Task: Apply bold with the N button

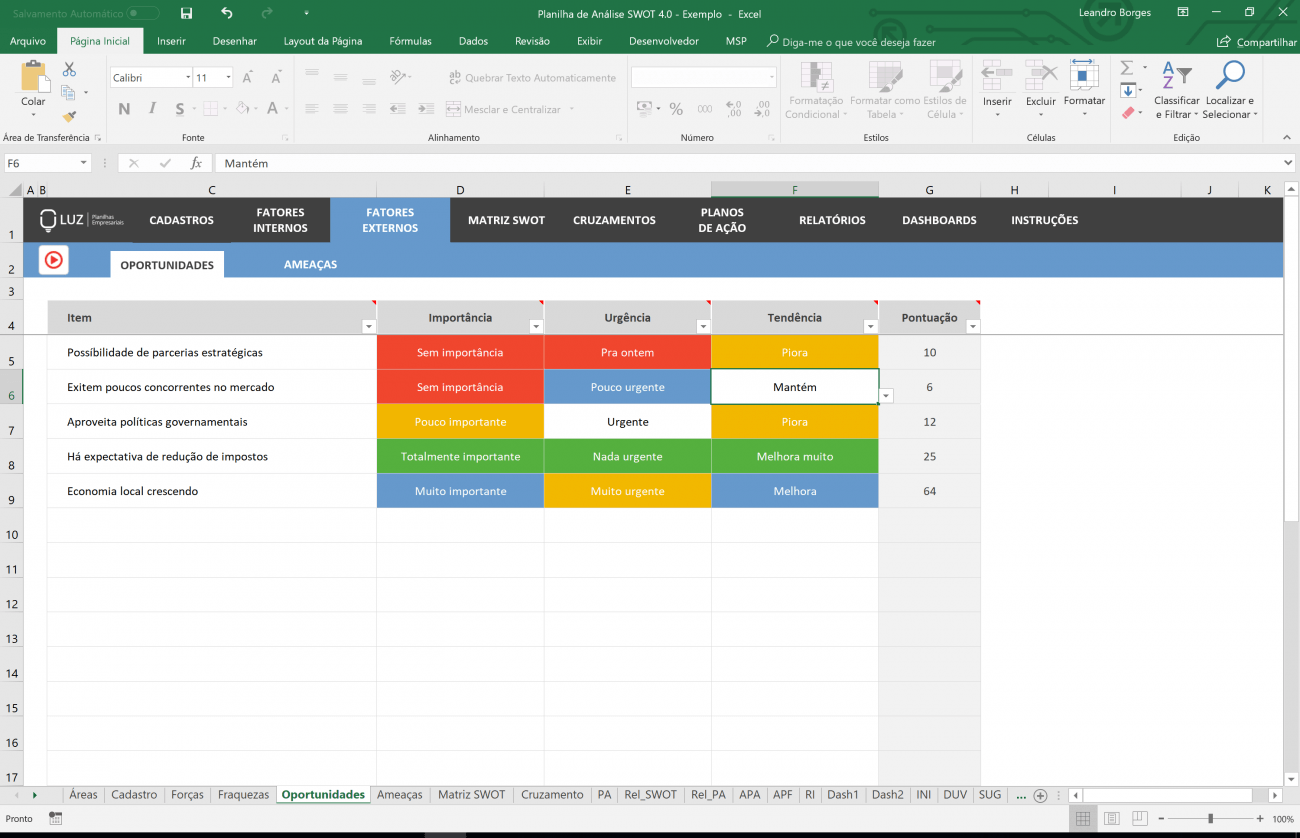Action: click(x=124, y=109)
